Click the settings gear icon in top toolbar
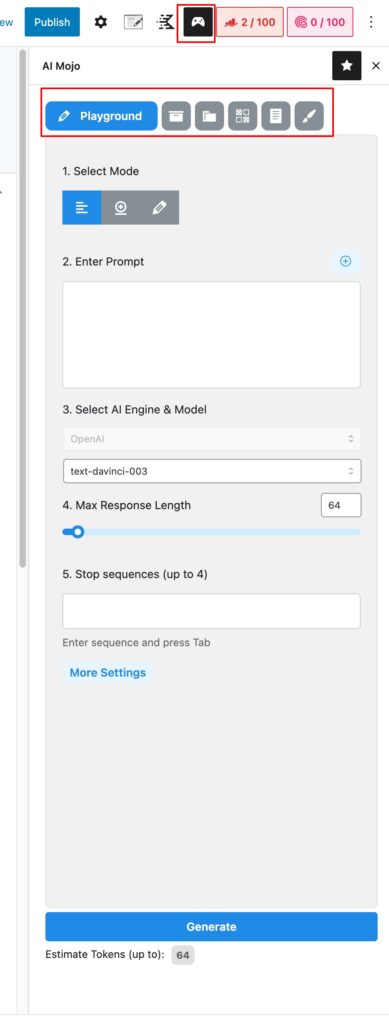Screen dimensions: 389x1024 click(100, 22)
